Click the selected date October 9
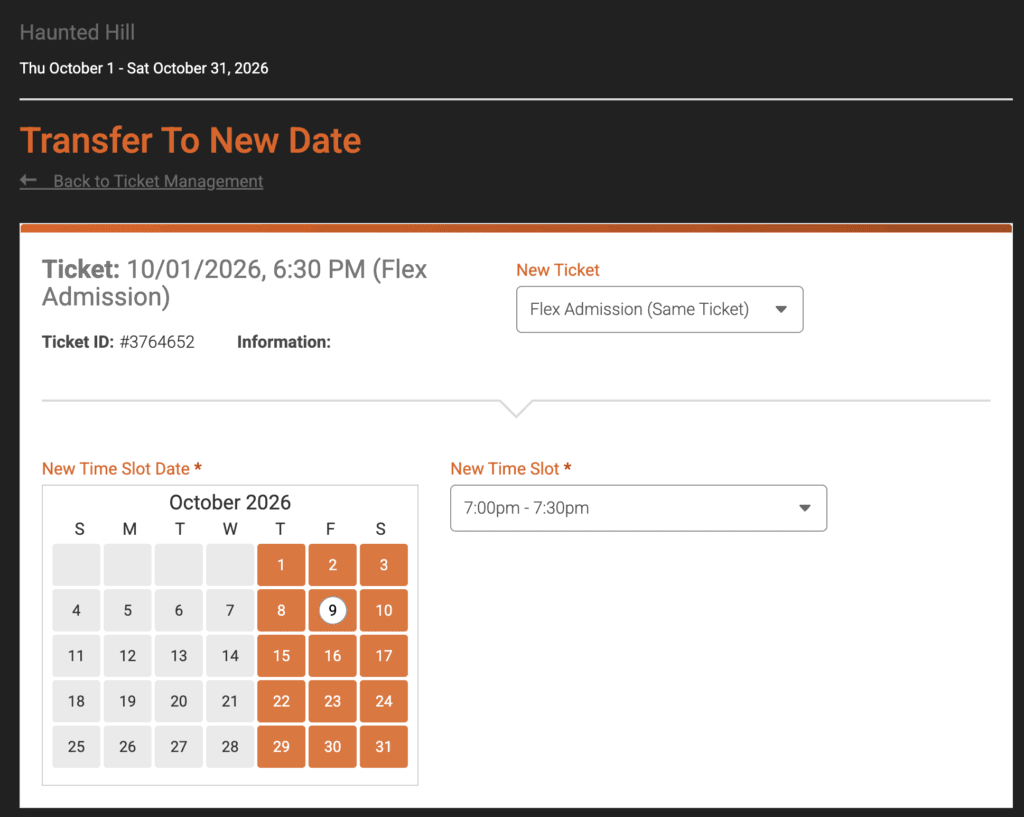Image resolution: width=1024 pixels, height=817 pixels. click(332, 610)
